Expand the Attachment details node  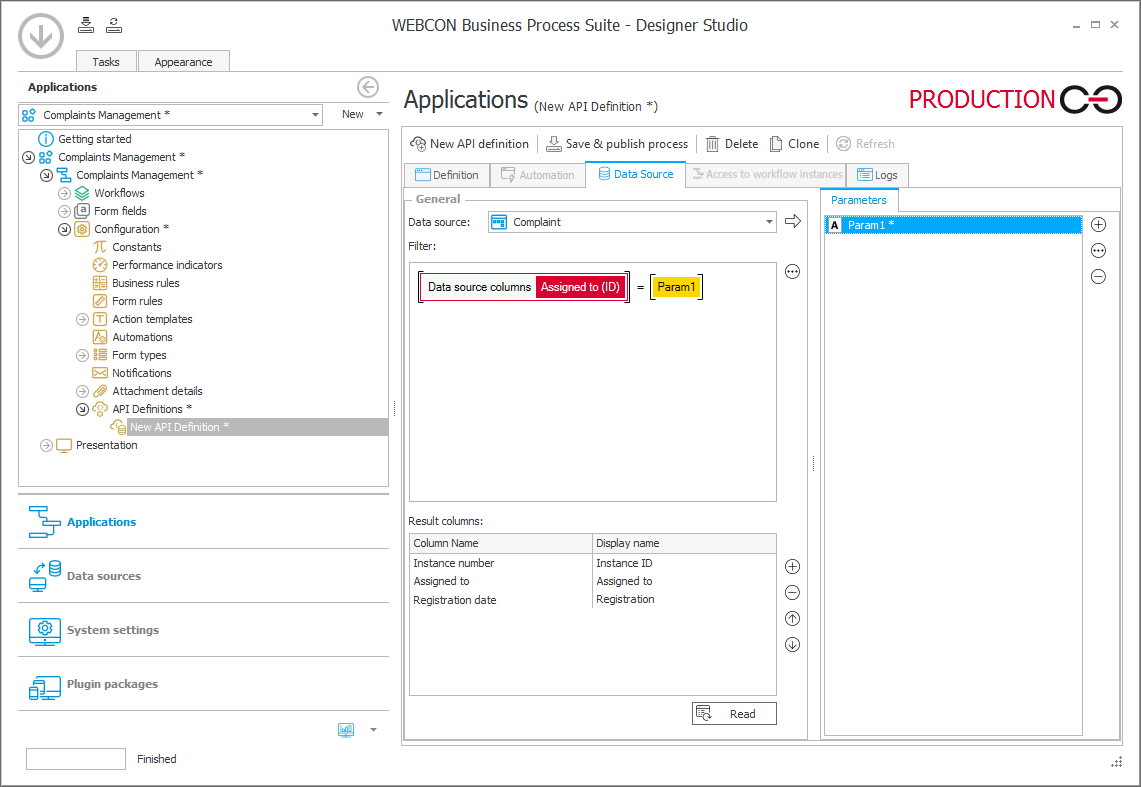click(82, 391)
